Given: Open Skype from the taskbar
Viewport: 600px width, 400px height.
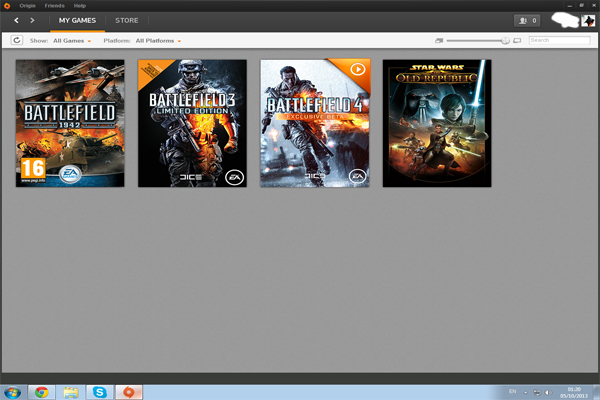Looking at the screenshot, I should (99, 392).
